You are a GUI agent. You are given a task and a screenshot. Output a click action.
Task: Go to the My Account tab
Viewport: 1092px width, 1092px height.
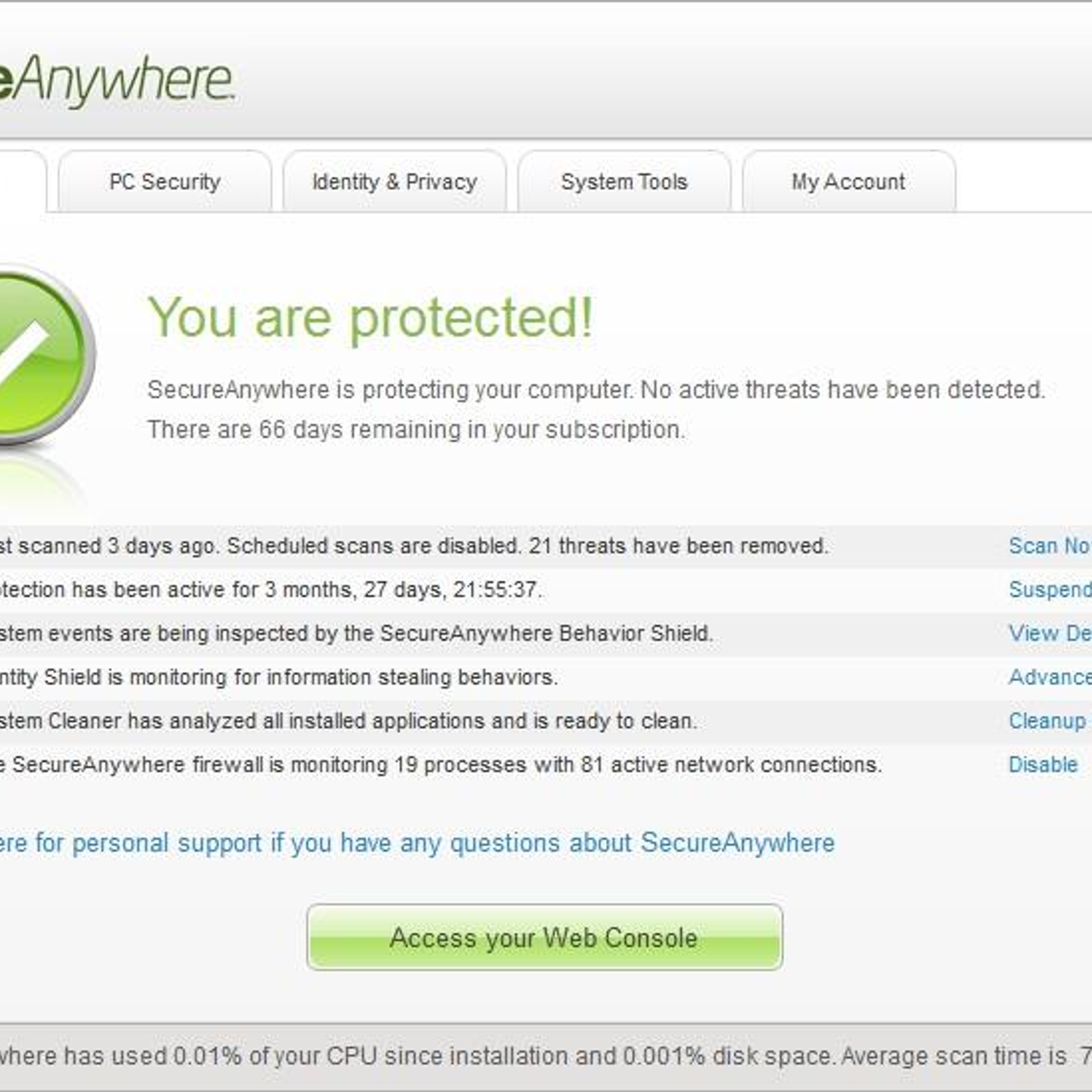[848, 182]
